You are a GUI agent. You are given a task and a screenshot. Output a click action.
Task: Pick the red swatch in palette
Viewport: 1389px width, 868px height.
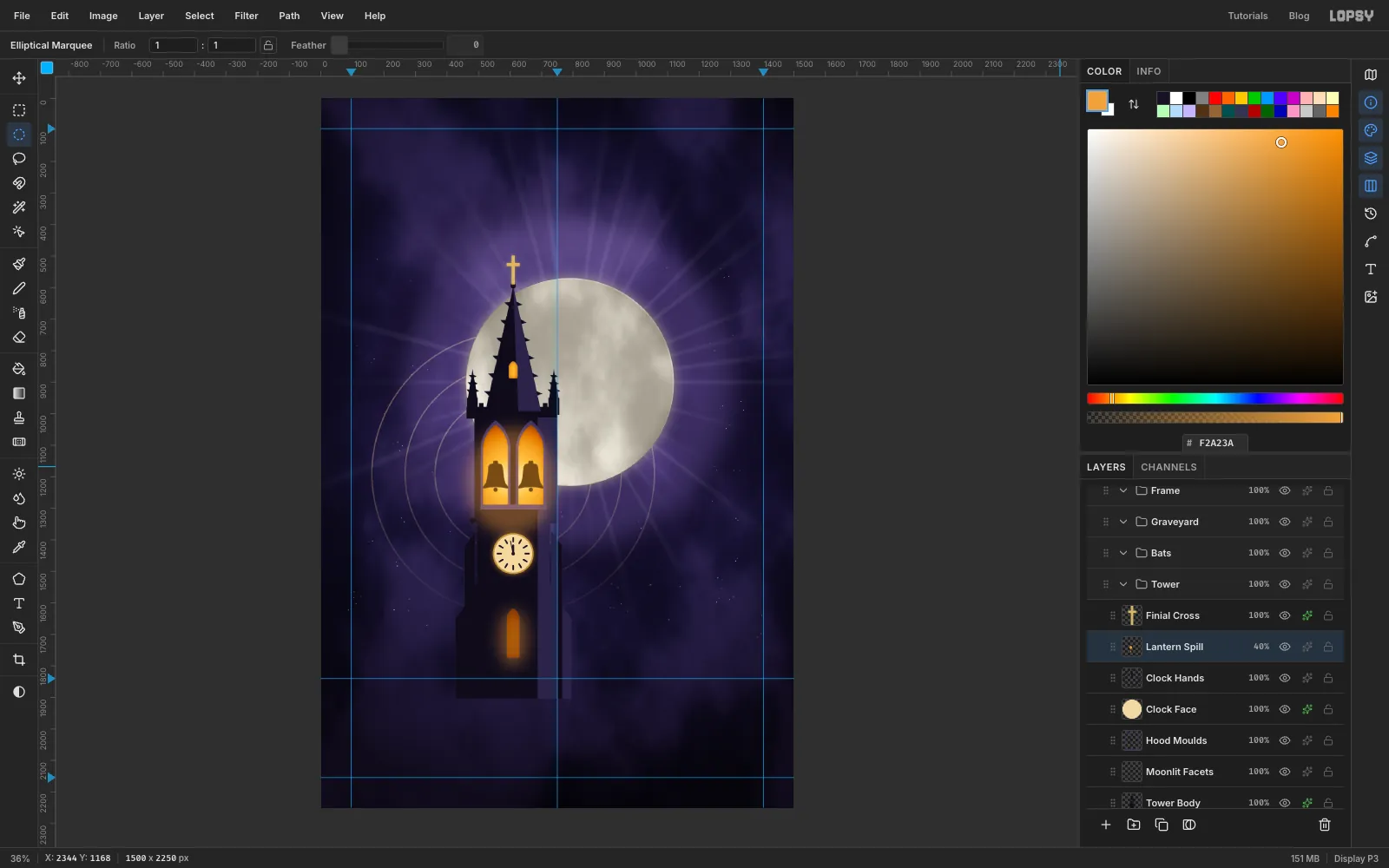pyautogui.click(x=1215, y=98)
